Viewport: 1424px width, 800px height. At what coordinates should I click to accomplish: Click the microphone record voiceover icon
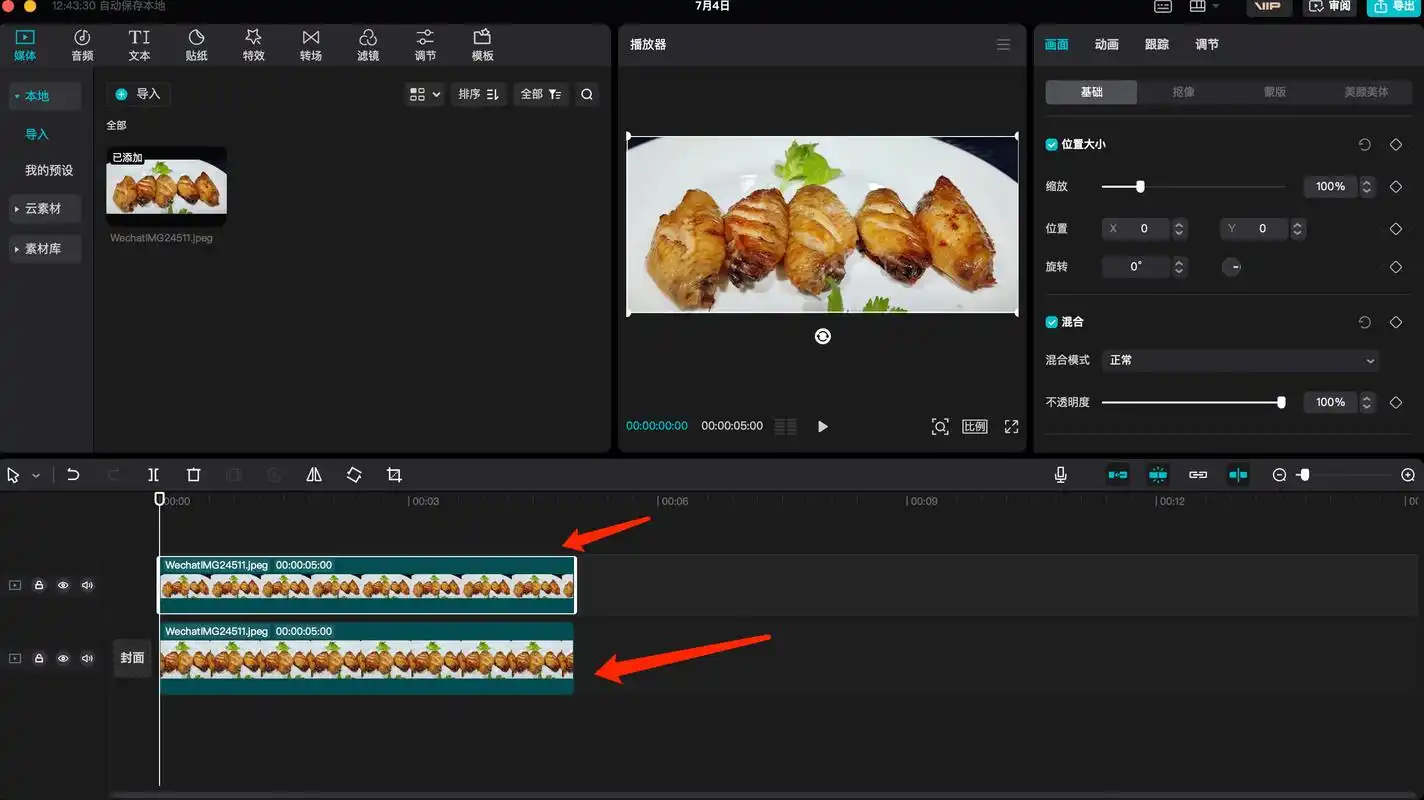point(1061,475)
